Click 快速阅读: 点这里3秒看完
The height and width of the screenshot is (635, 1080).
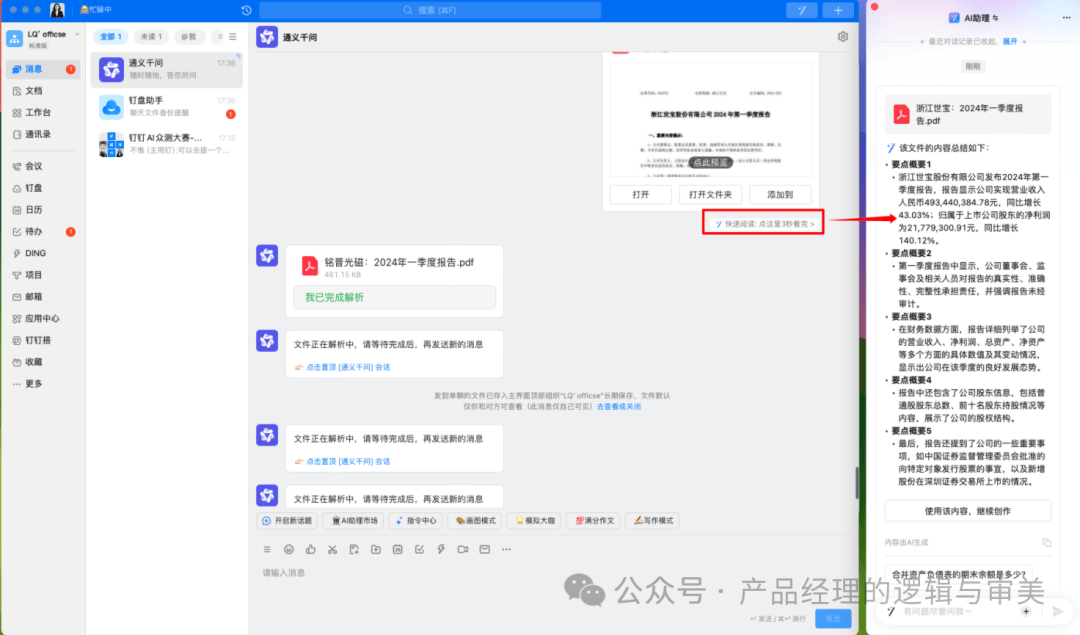[763, 223]
